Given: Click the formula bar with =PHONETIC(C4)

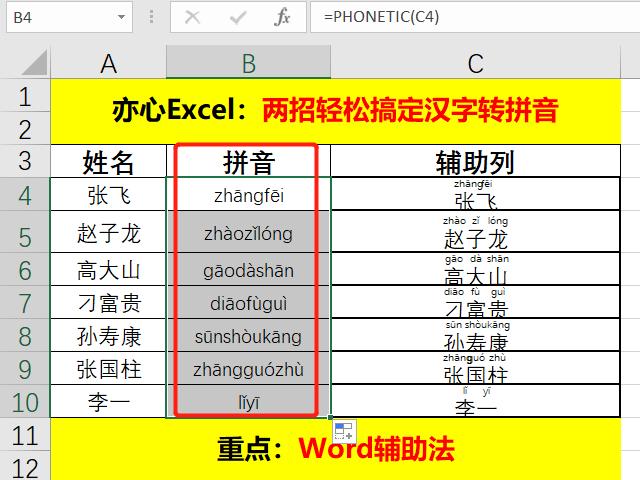Looking at the screenshot, I should (475, 17).
